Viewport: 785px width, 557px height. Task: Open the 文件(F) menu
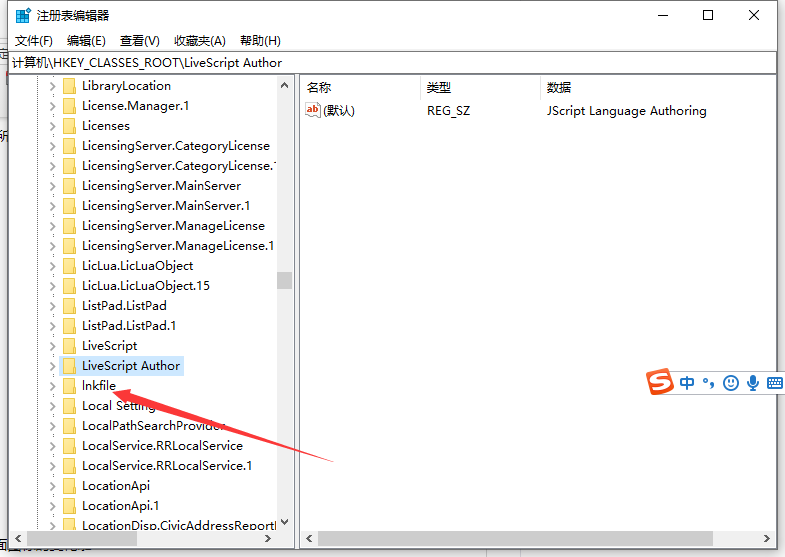pyautogui.click(x=34, y=40)
